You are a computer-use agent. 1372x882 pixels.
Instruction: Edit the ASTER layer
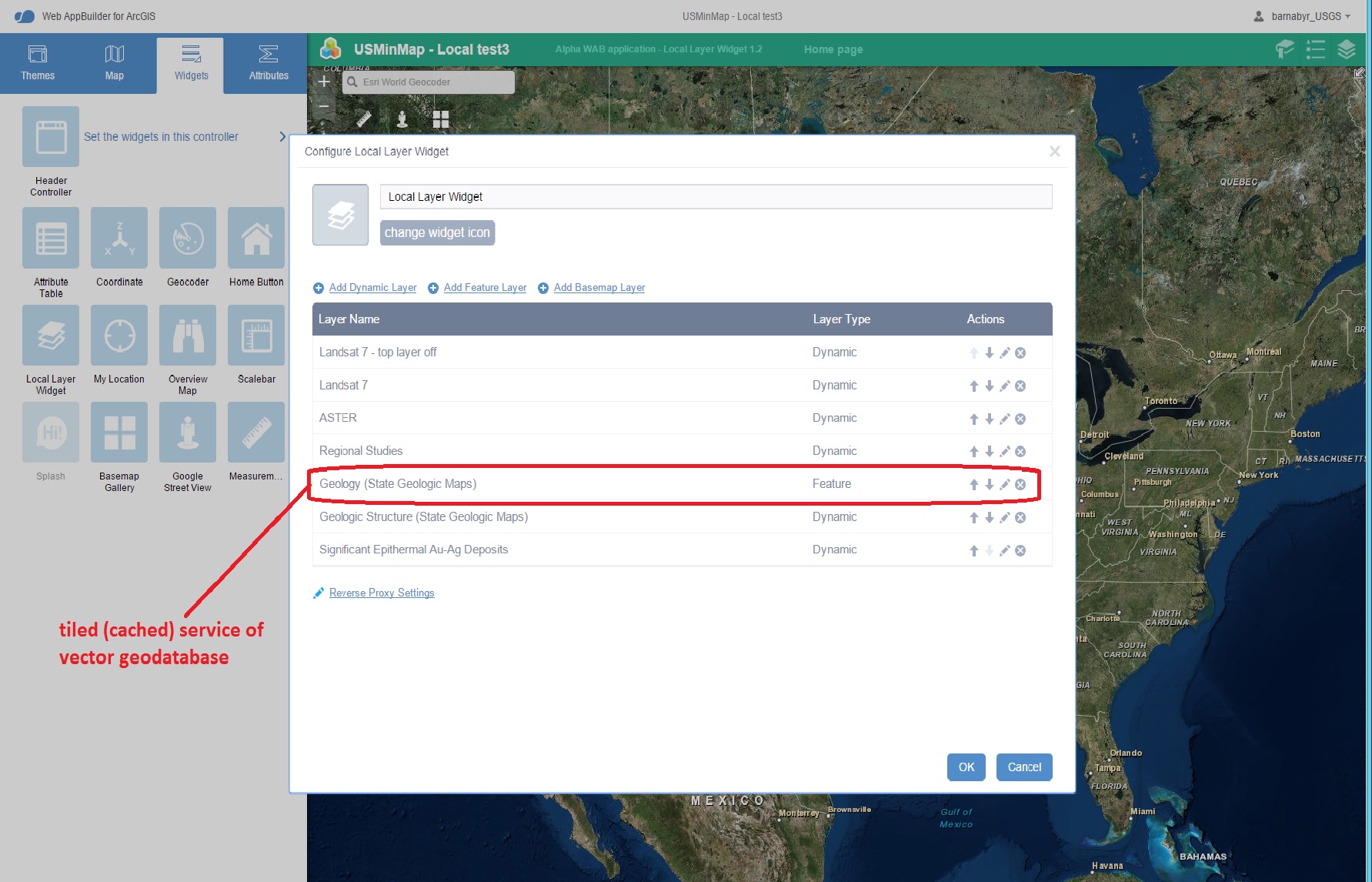(1005, 419)
